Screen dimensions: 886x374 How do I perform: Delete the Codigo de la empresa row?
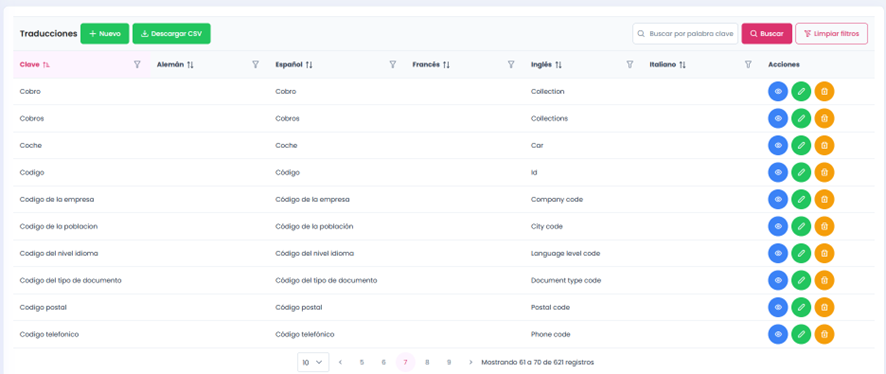click(824, 199)
